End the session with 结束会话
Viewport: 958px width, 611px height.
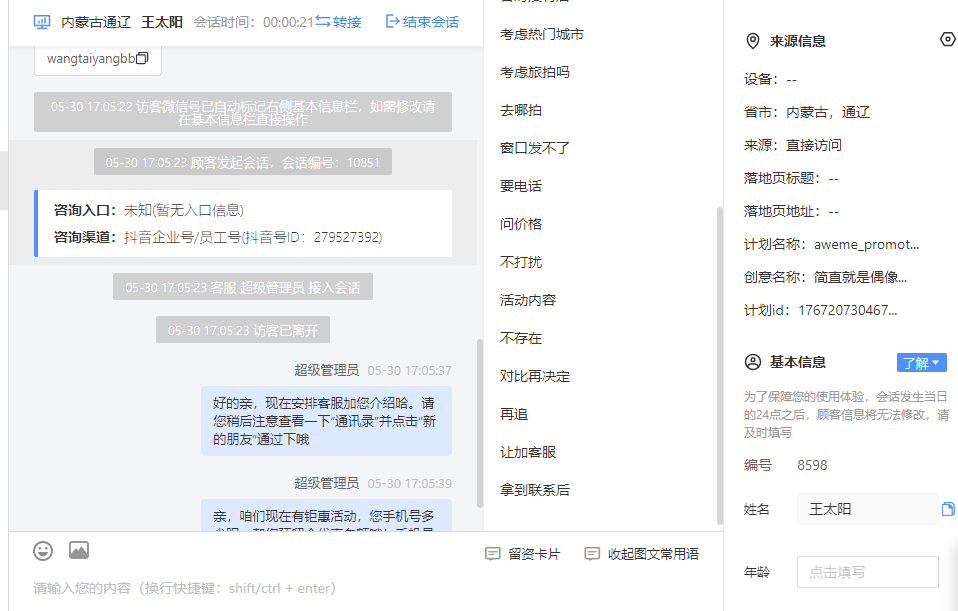point(422,22)
